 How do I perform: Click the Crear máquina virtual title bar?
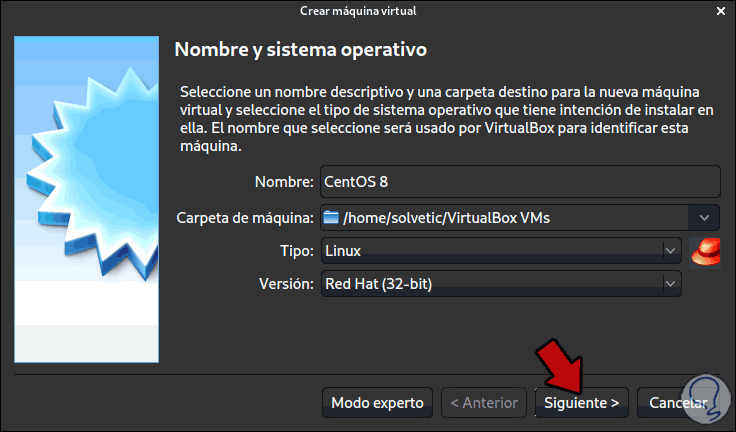pyautogui.click(x=358, y=11)
